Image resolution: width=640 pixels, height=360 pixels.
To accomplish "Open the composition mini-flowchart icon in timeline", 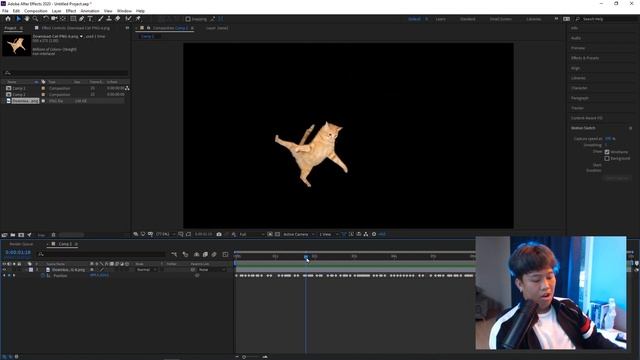I will 174,254.
